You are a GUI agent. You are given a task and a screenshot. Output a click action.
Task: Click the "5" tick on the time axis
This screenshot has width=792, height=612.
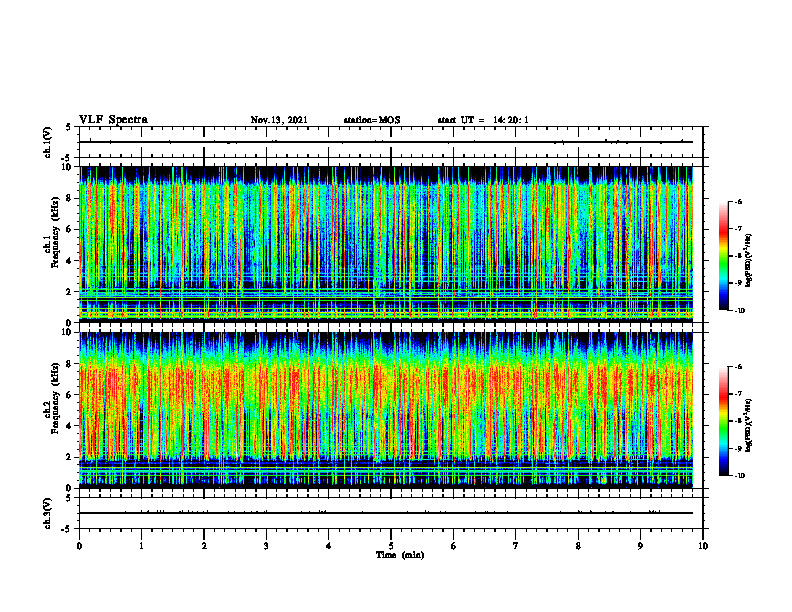click(391, 546)
